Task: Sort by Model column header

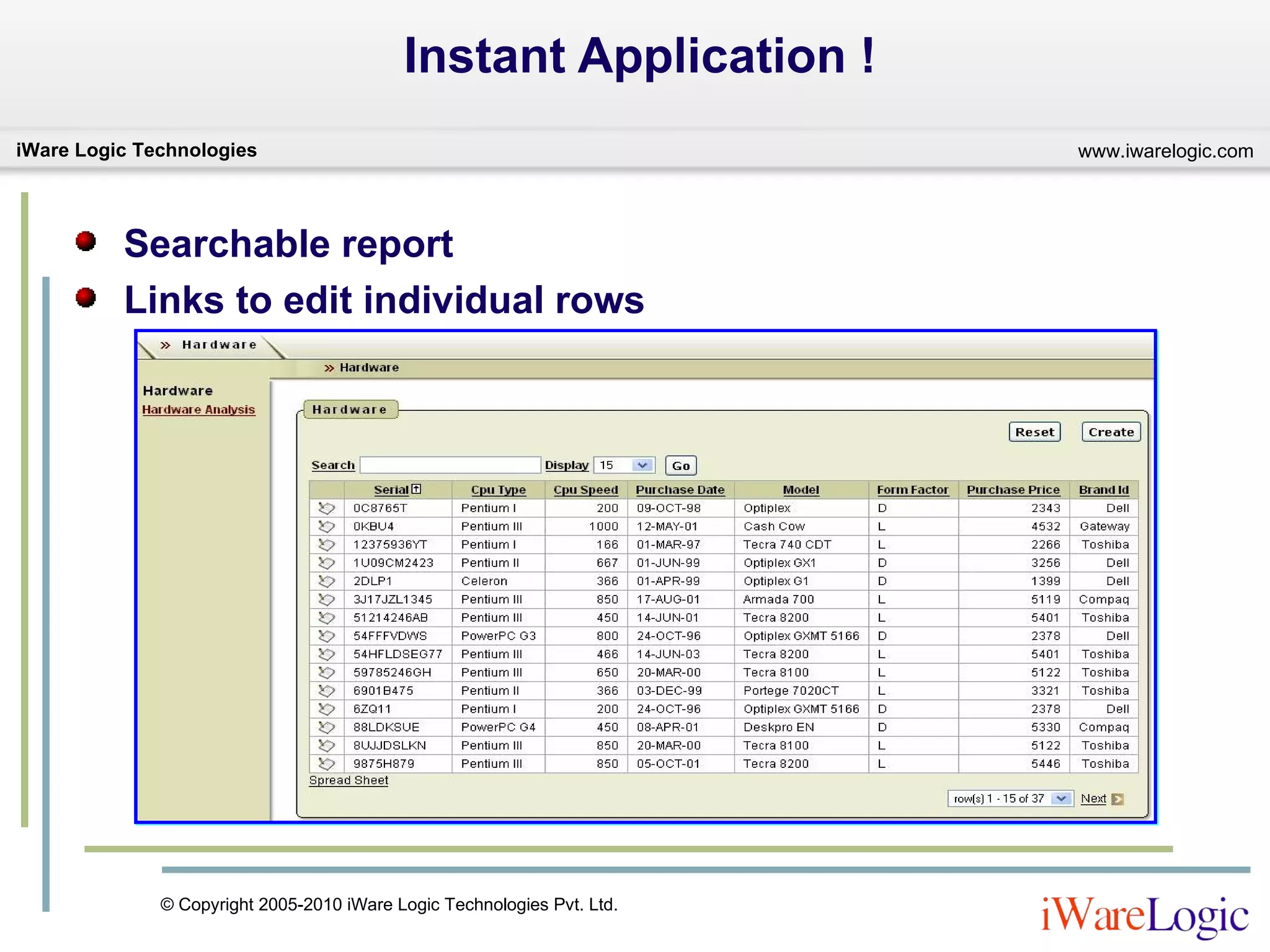Action: point(801,490)
